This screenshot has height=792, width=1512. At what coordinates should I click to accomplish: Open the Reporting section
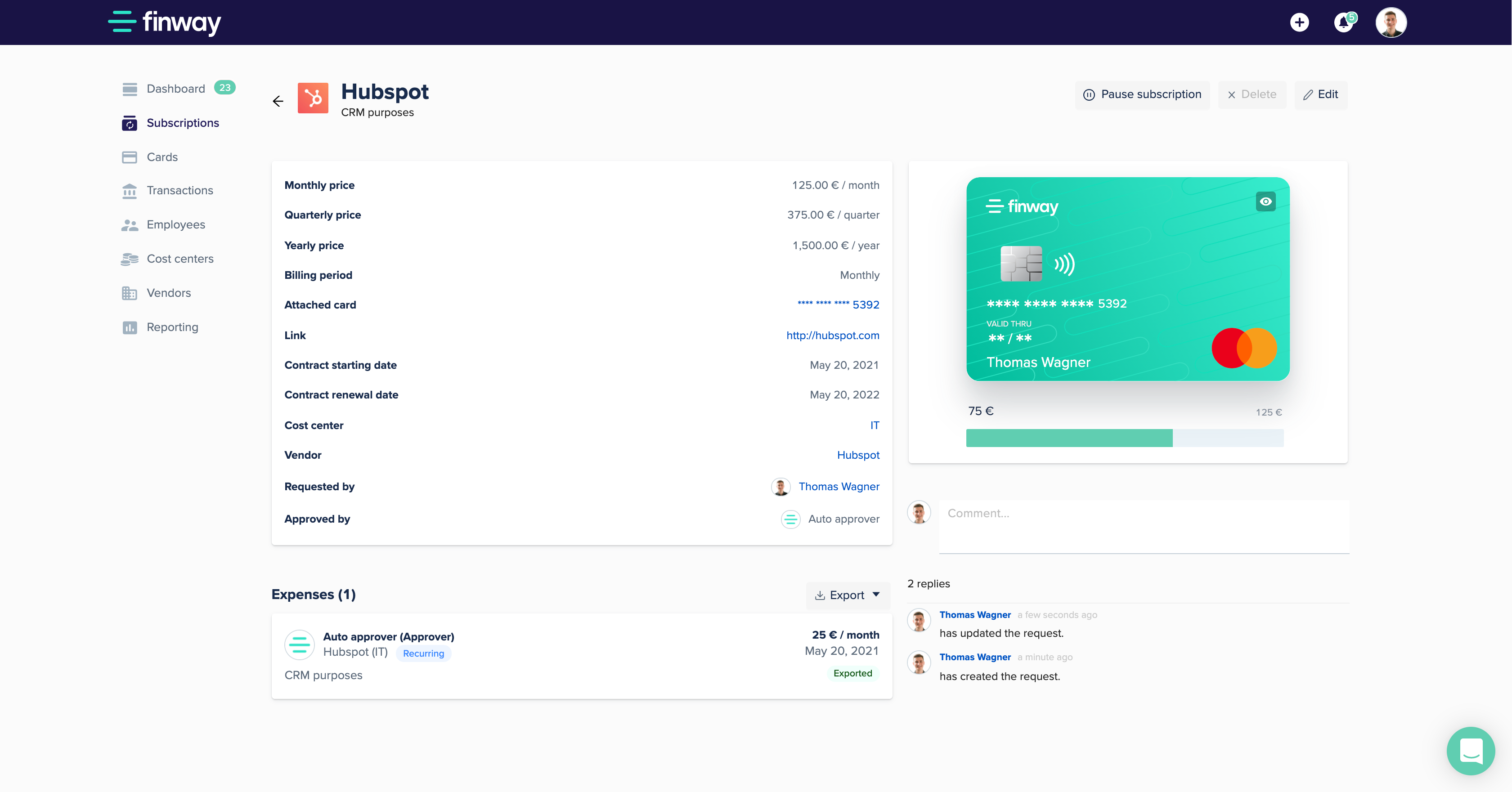[172, 327]
